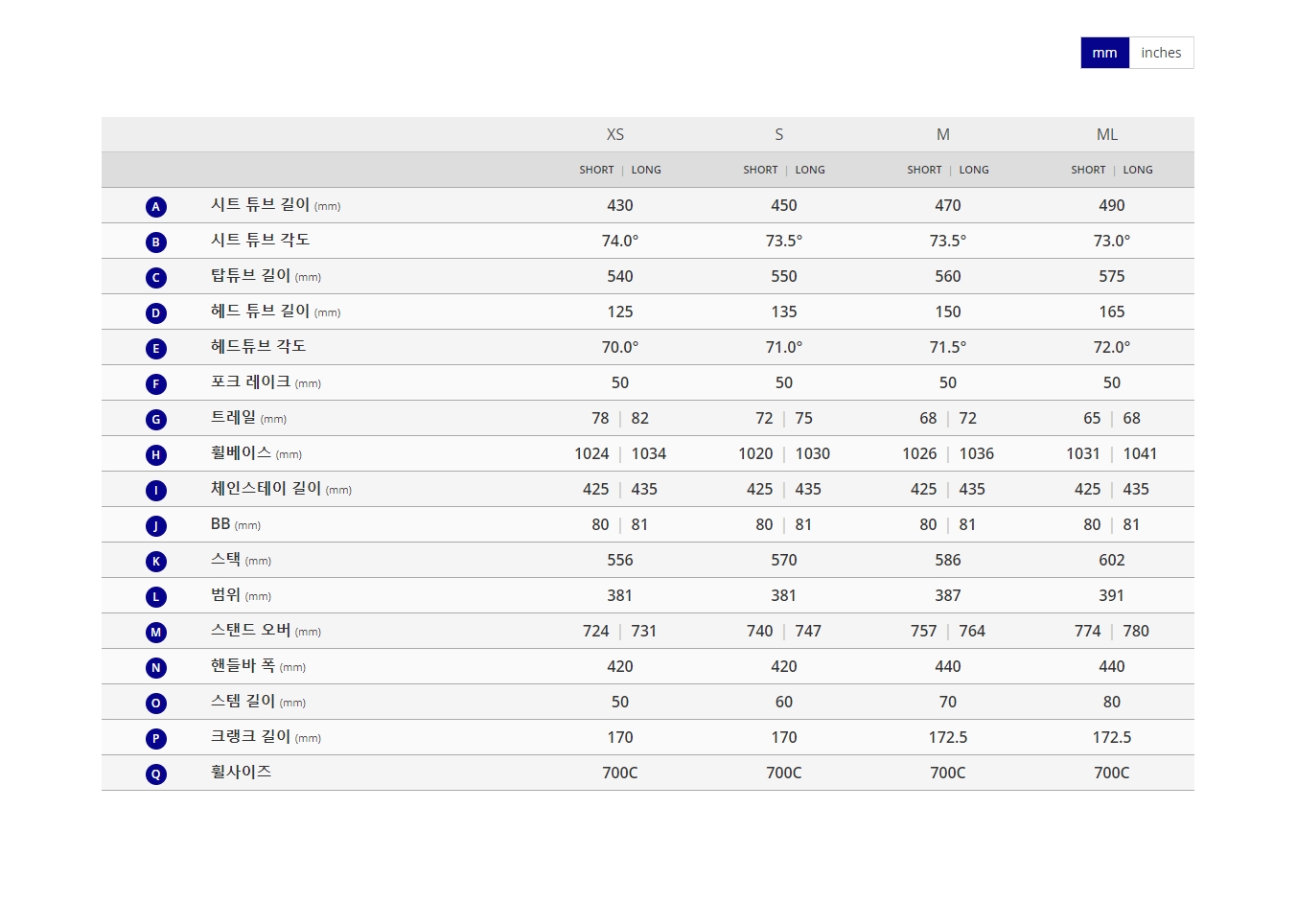Click the standover value 757
1297x924 pixels.
(x=923, y=631)
